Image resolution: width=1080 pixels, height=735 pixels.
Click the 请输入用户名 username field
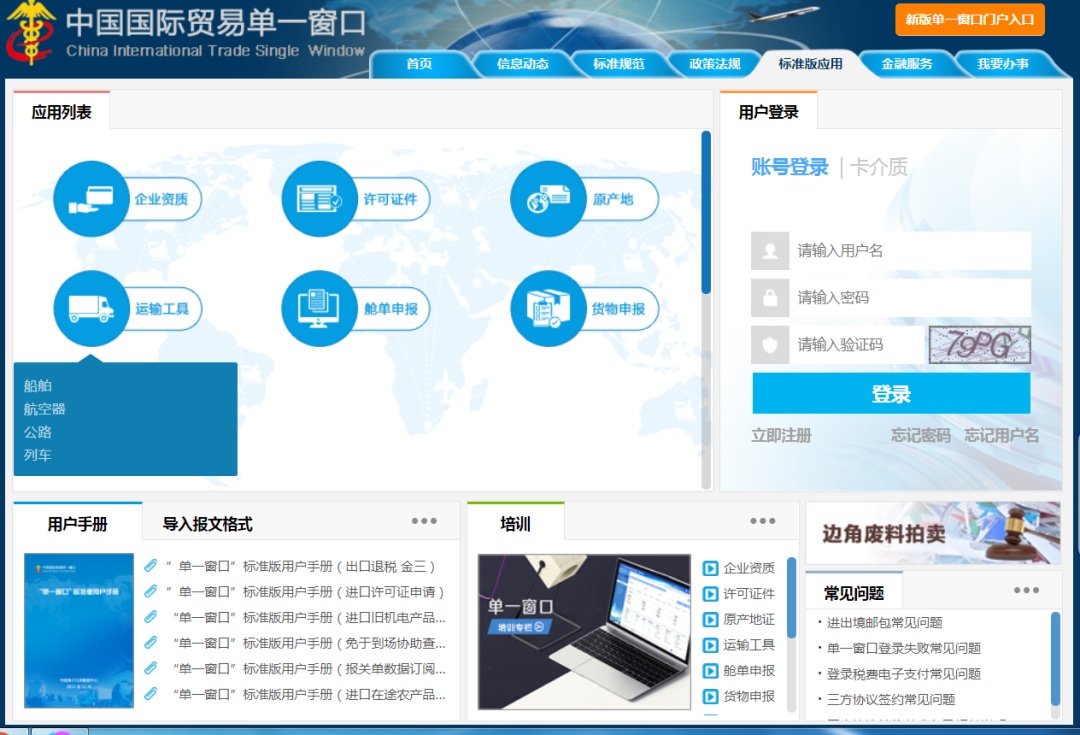910,251
